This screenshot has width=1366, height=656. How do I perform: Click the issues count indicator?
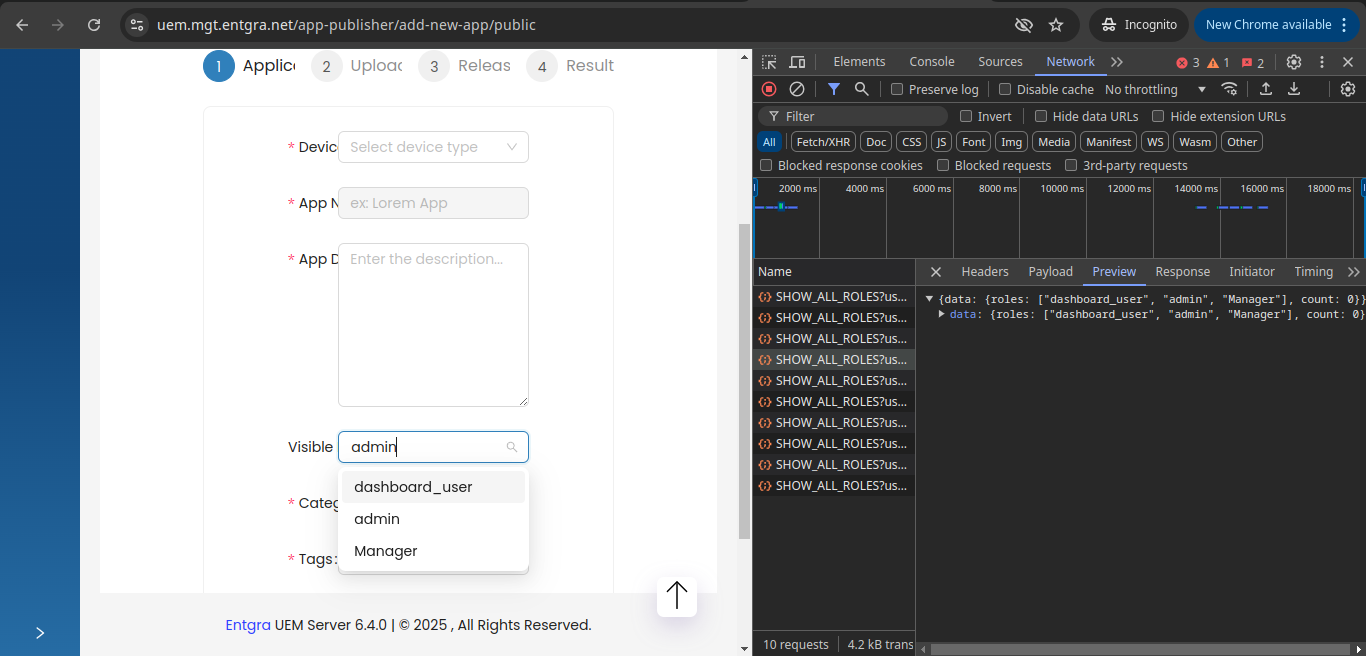coord(1252,62)
